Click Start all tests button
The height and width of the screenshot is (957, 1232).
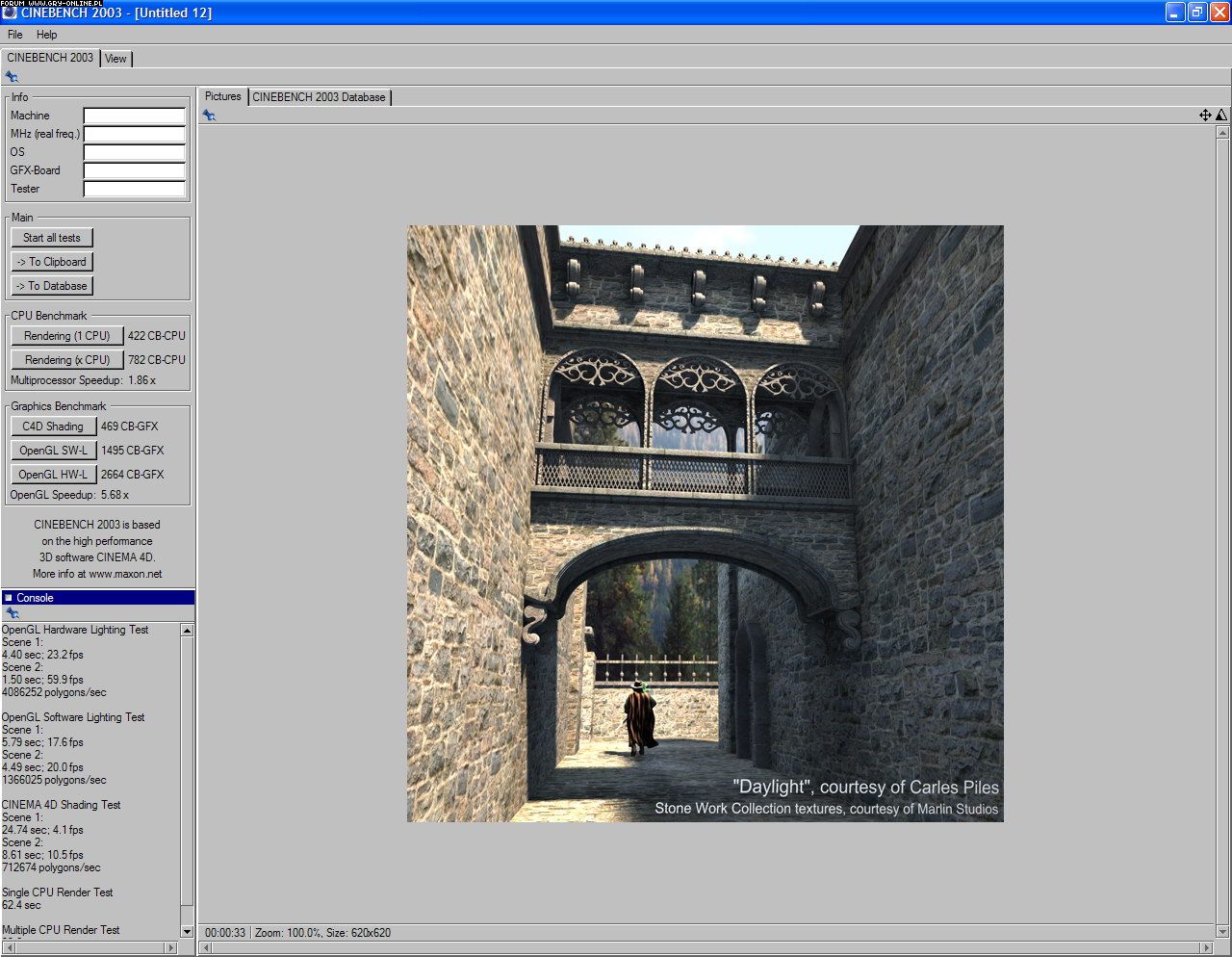point(52,238)
